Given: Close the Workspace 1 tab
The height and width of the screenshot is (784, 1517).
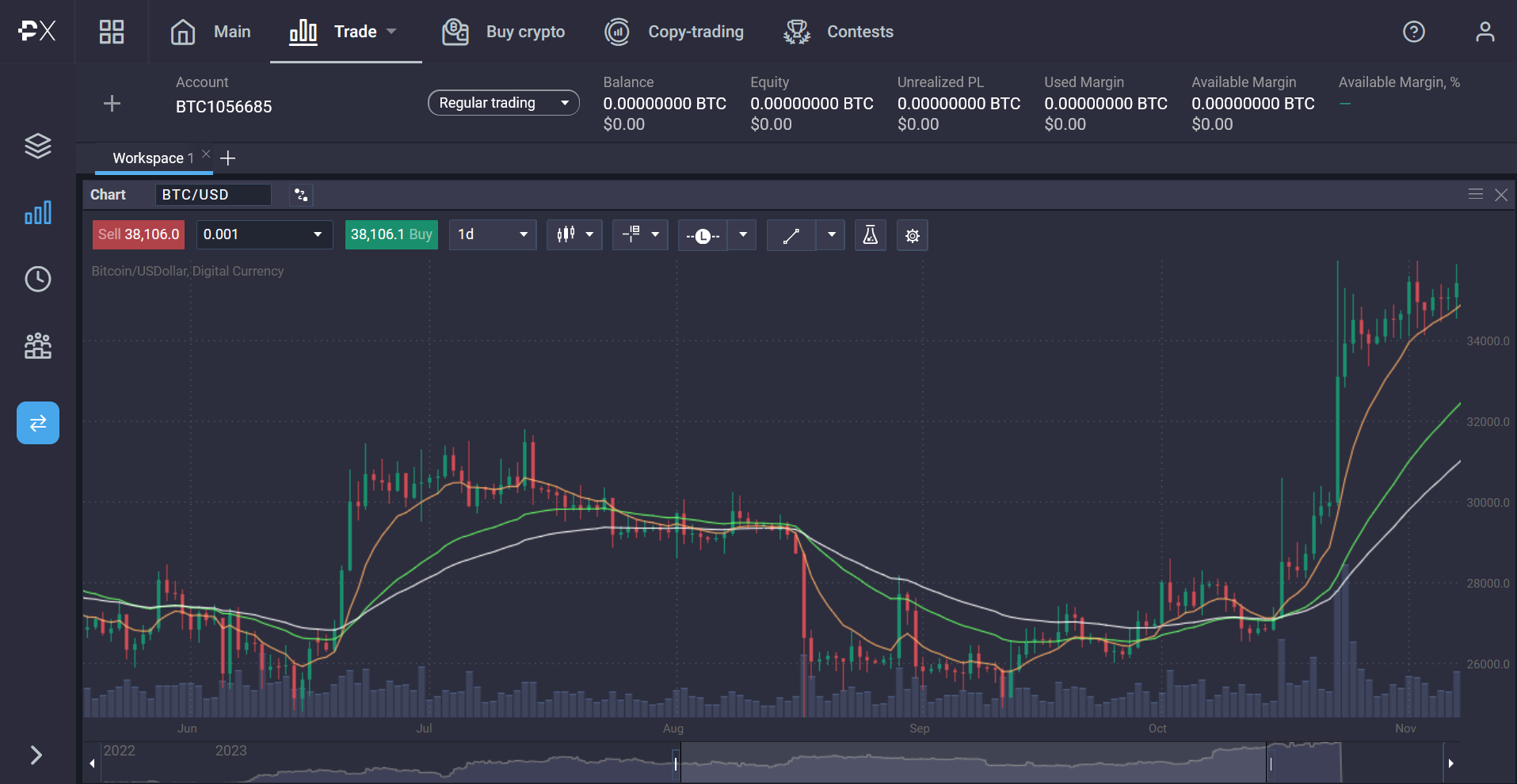Looking at the screenshot, I should (x=206, y=154).
